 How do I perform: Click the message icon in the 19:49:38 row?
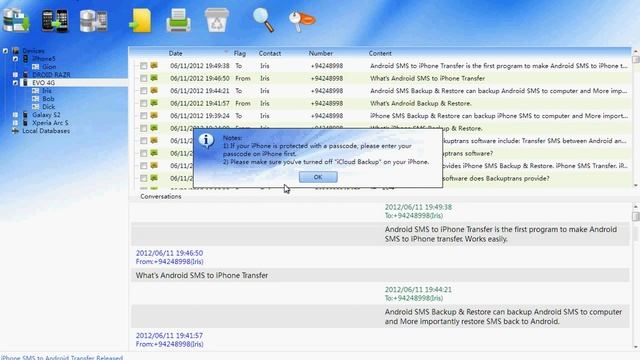(154, 65)
